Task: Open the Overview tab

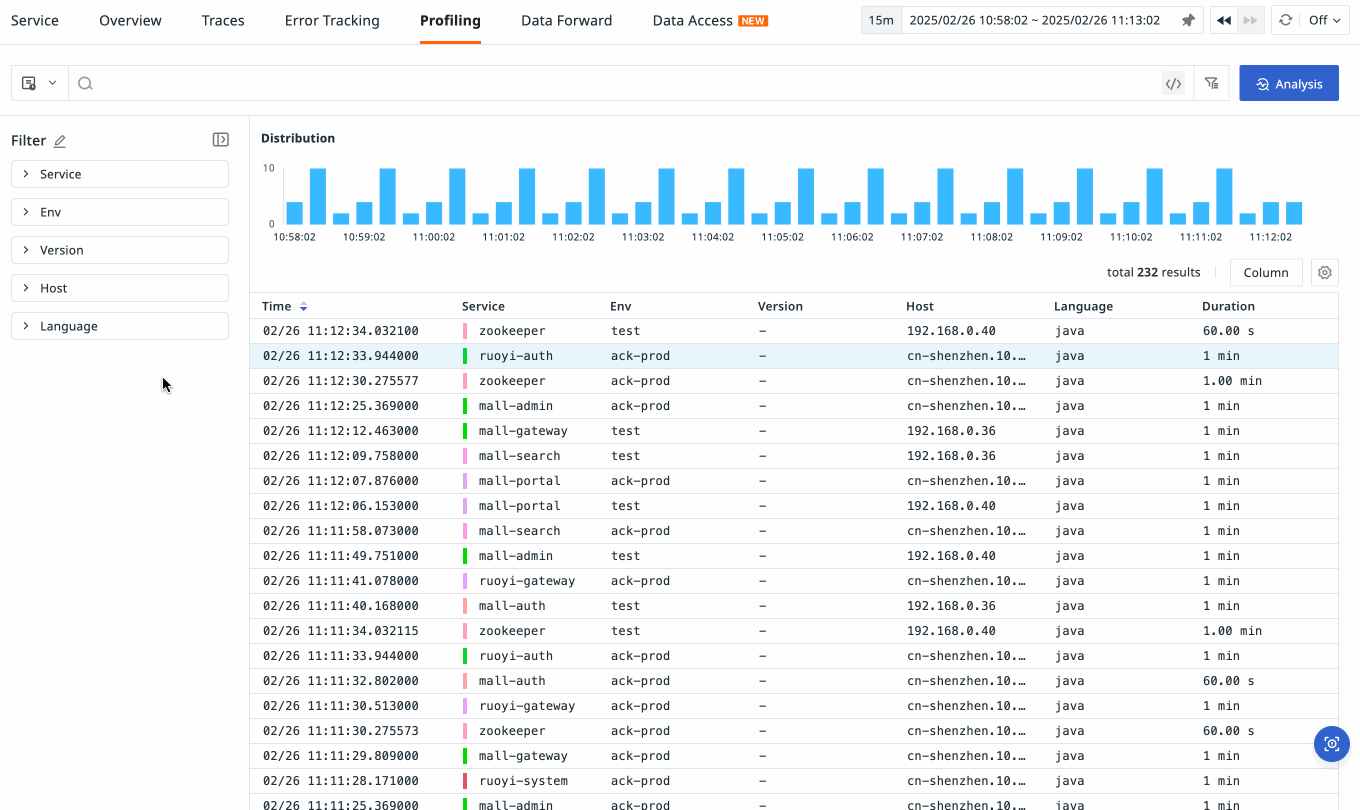Action: pyautogui.click(x=130, y=20)
